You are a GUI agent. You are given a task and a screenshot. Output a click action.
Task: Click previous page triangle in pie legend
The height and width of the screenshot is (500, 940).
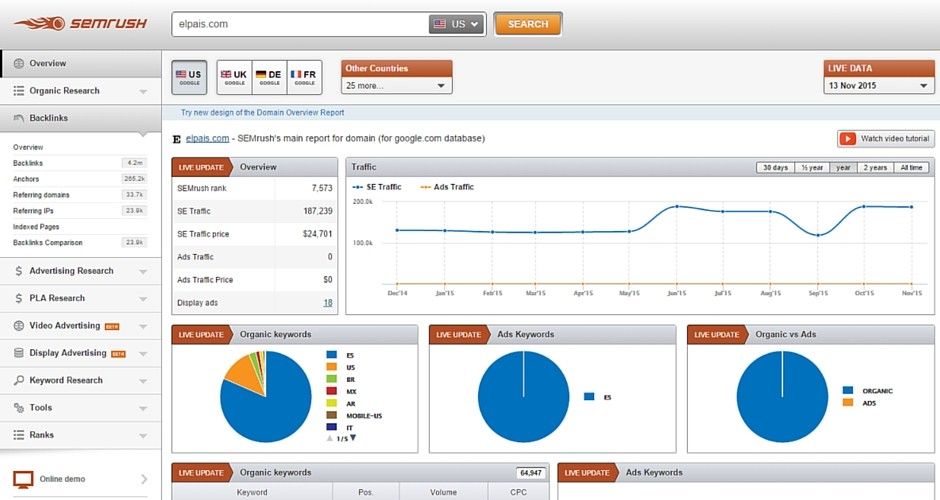pos(329,439)
